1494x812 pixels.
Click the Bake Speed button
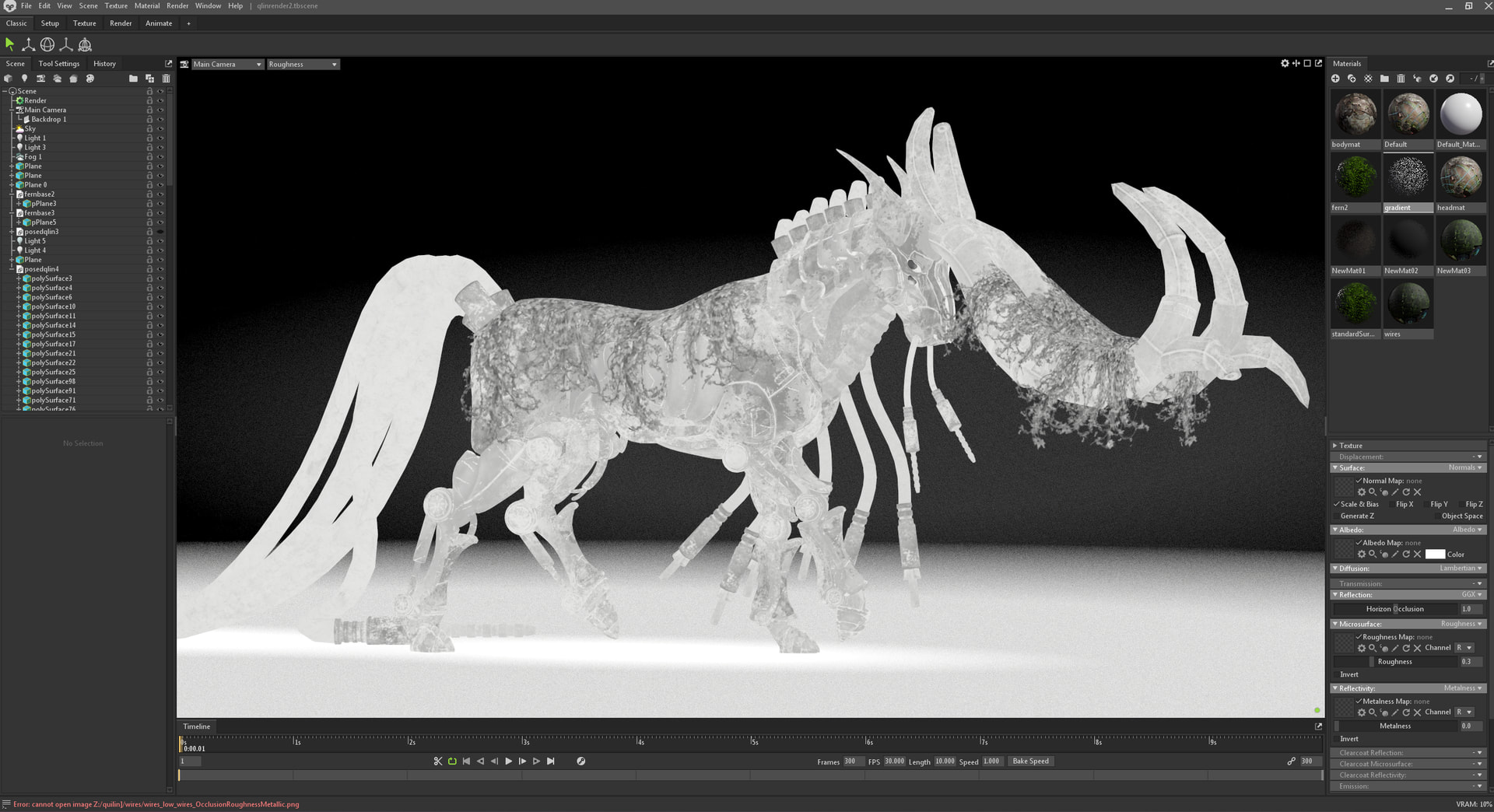[1030, 761]
